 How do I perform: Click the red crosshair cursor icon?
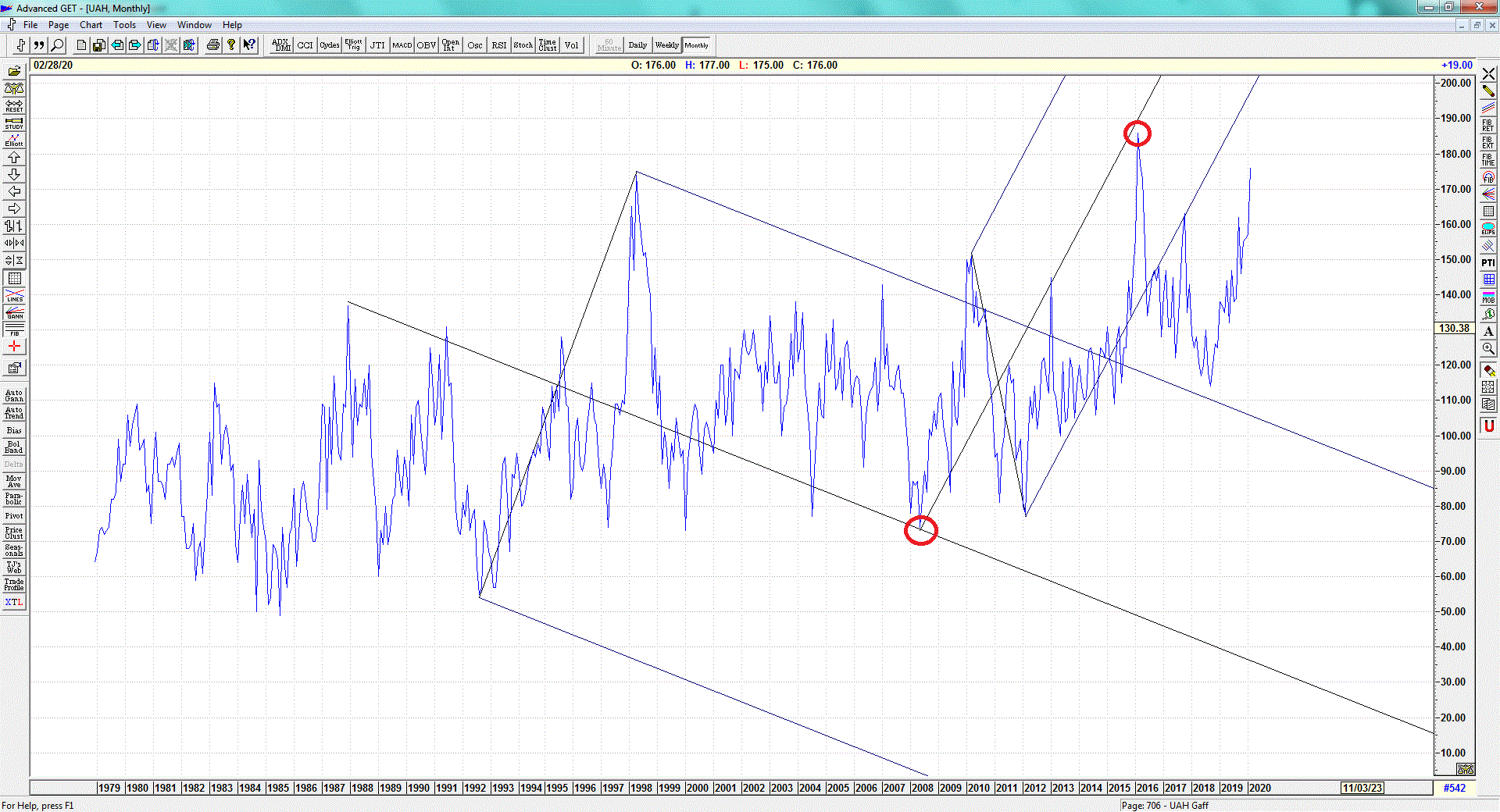14,347
